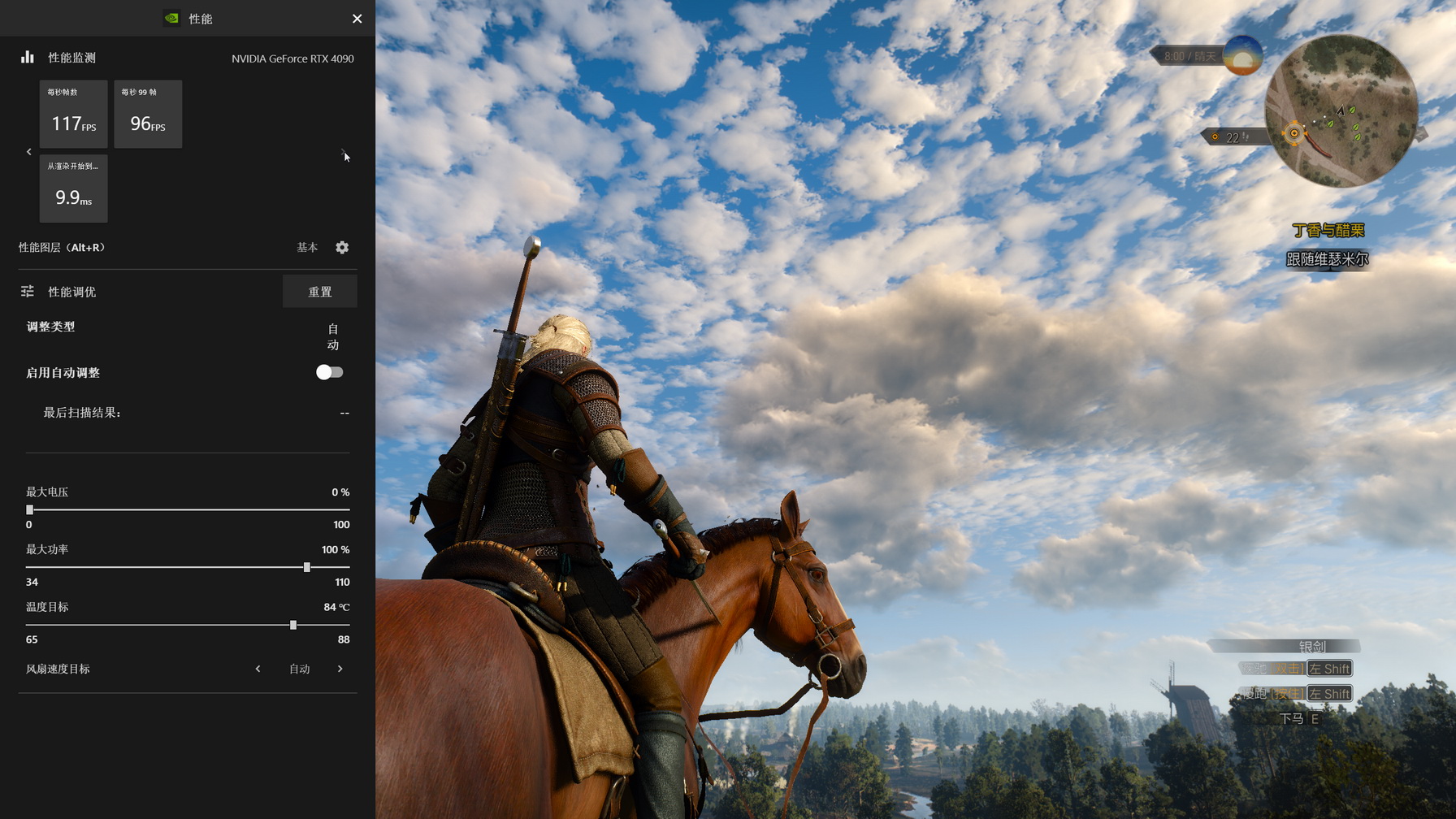Click the 8:00 / 晴天 time display
The height and width of the screenshot is (819, 1456).
point(1189,56)
